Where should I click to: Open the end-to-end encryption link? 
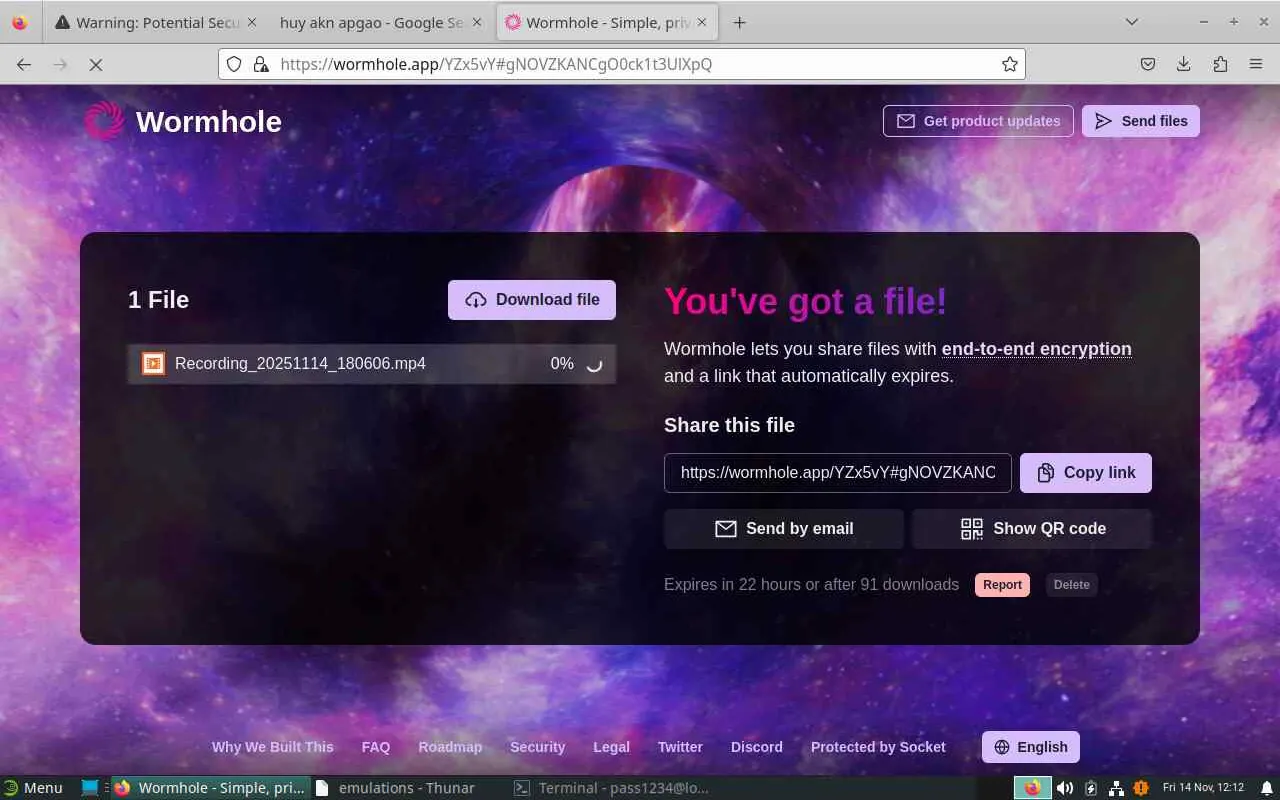[x=1037, y=349]
